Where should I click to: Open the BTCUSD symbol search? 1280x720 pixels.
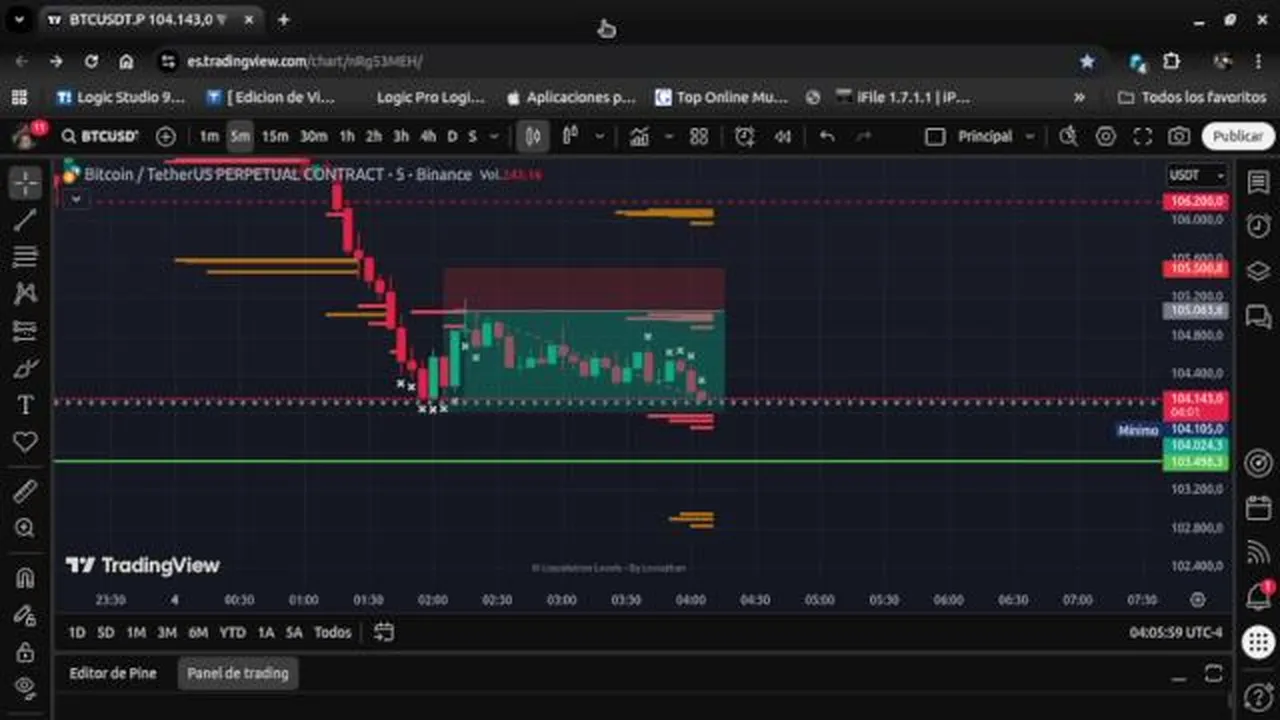(99, 136)
